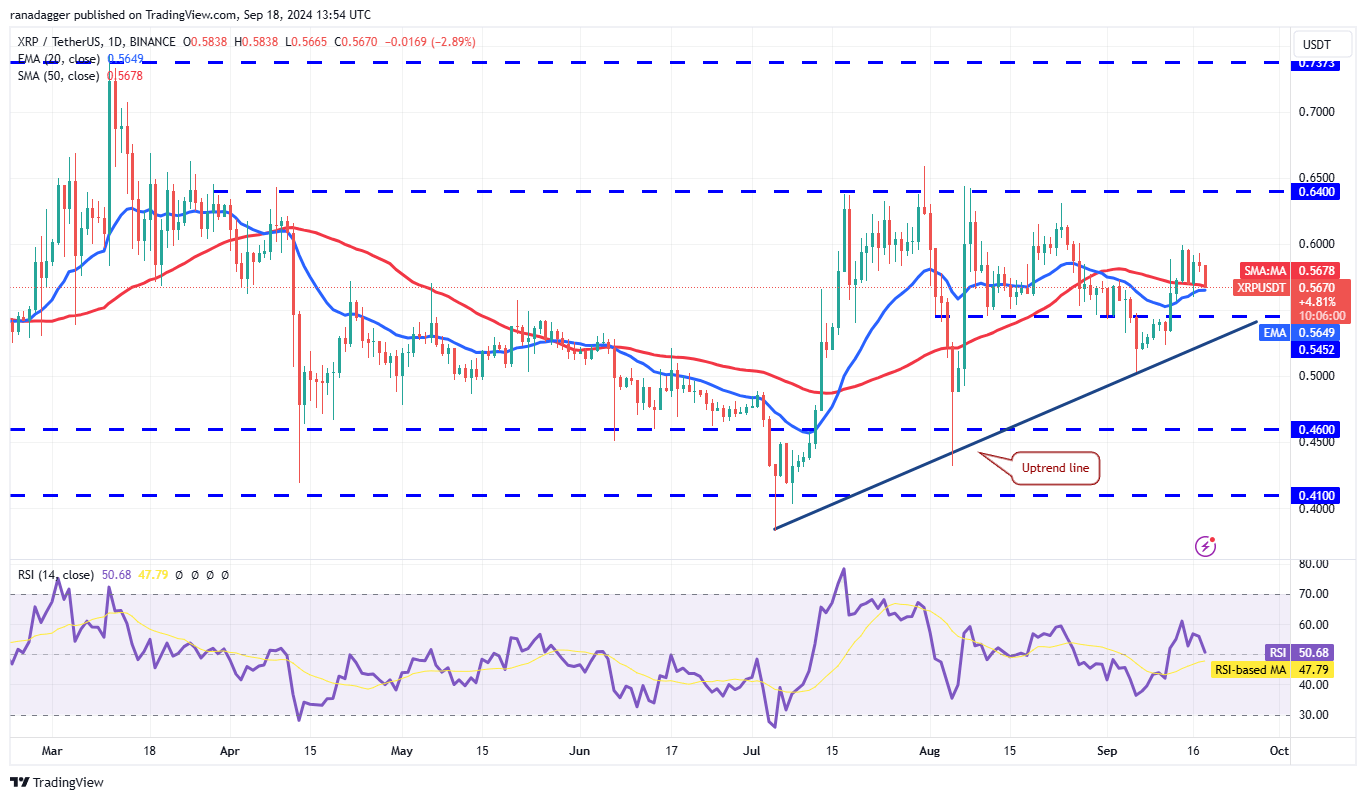Select the RSI (14, close) indicator legend

[x=56, y=575]
